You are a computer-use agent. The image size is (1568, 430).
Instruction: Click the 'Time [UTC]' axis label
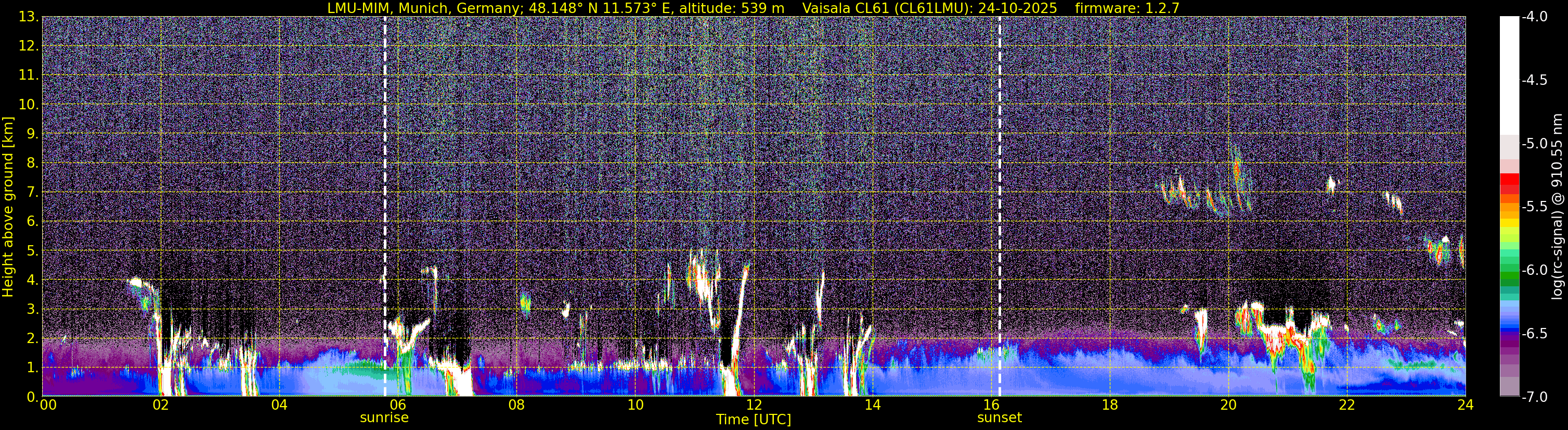click(x=754, y=420)
